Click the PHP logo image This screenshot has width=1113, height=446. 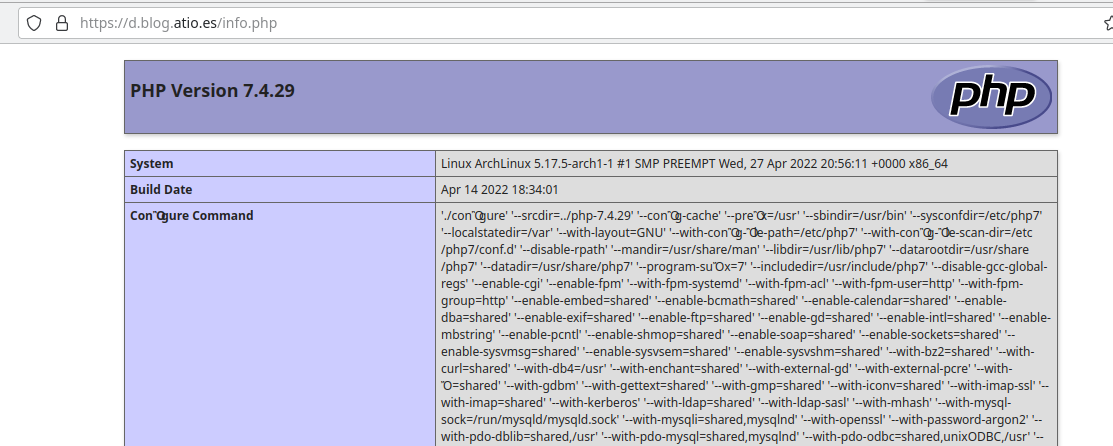(x=989, y=97)
